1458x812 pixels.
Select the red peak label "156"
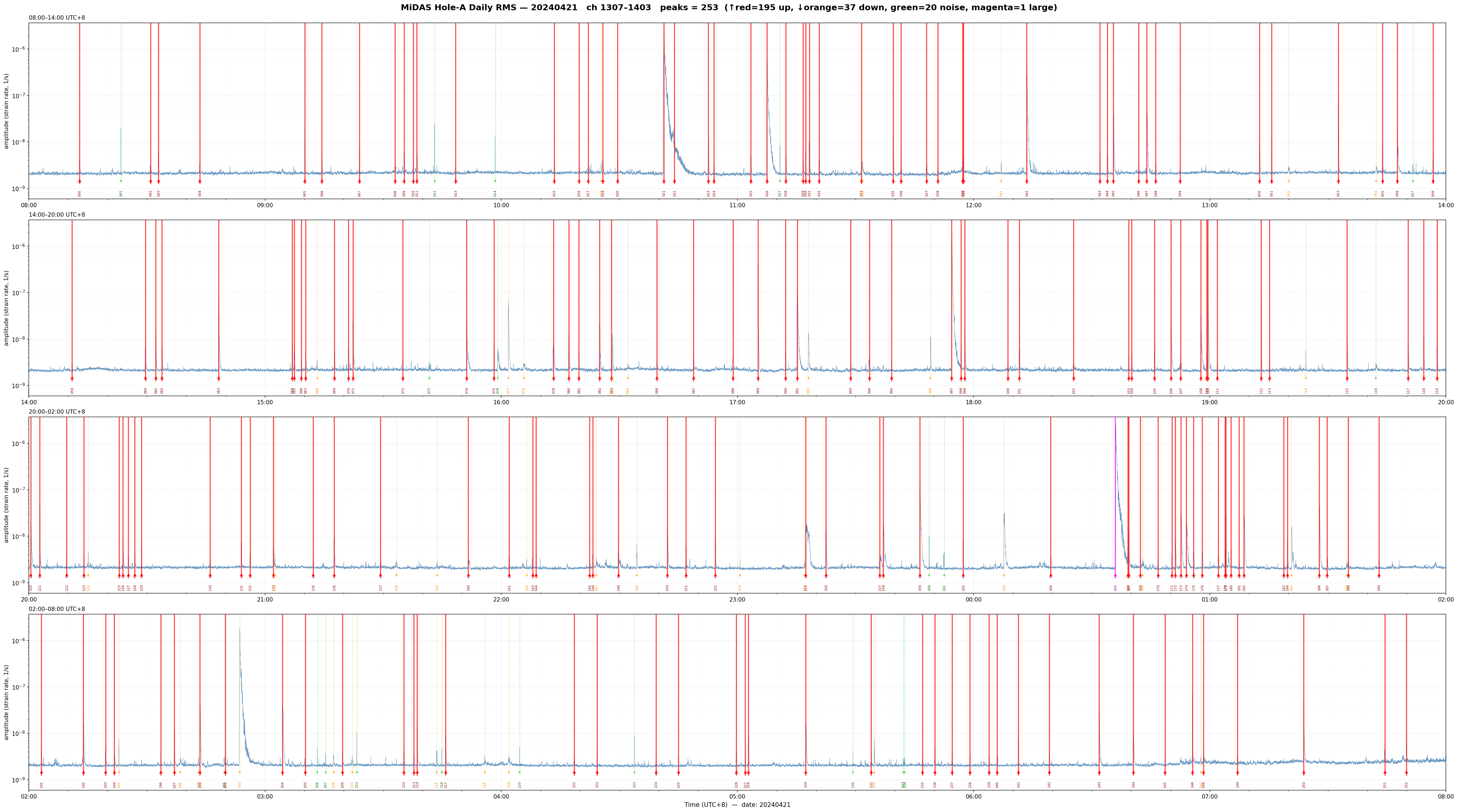click(x=826, y=588)
